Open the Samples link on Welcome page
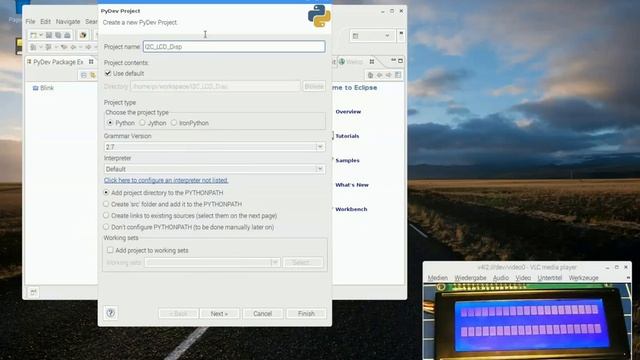 [x=347, y=160]
